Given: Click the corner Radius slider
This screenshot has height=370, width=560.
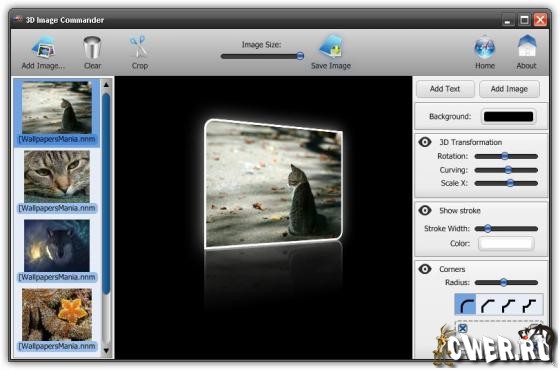Looking at the screenshot, I should tap(506, 282).
